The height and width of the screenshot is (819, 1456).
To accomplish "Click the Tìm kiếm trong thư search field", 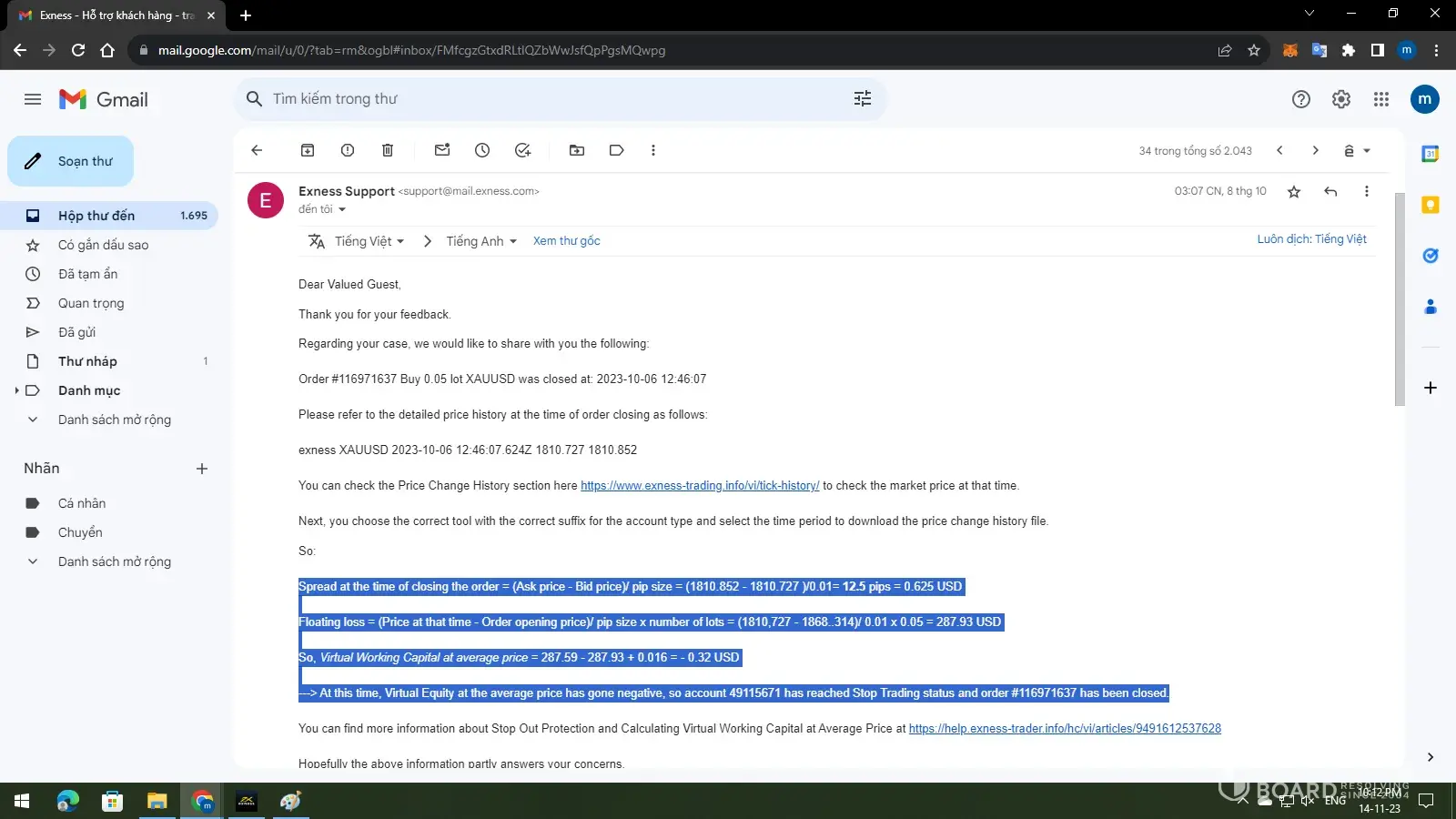I will click(546, 98).
